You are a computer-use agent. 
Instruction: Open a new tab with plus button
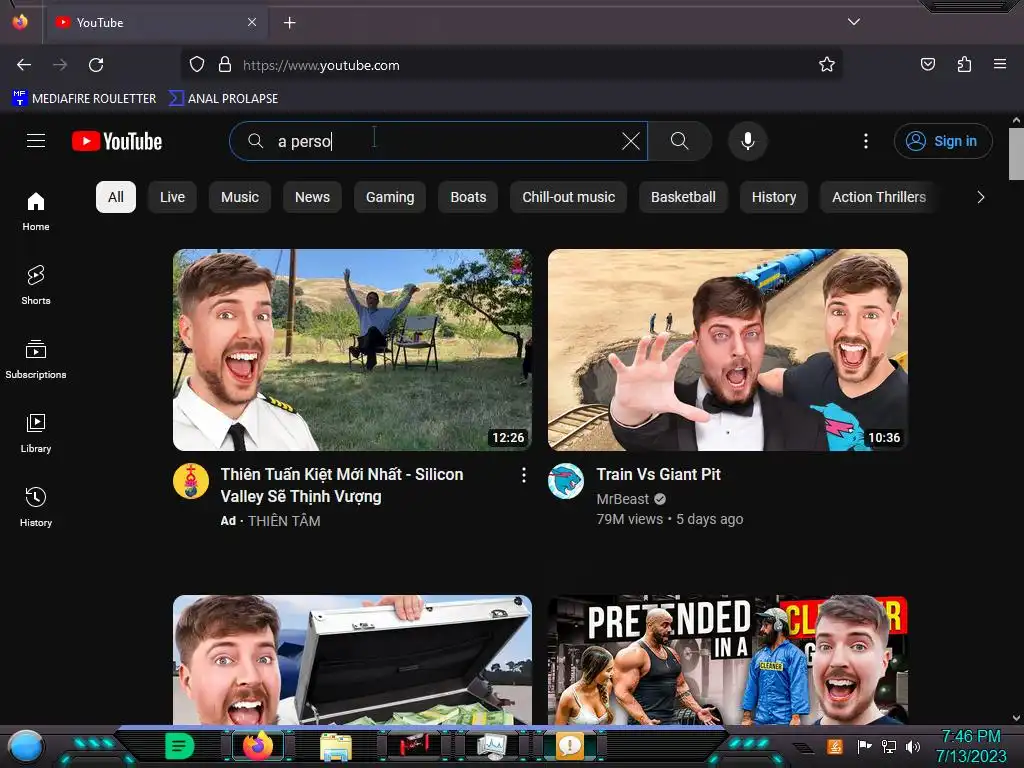(x=289, y=23)
